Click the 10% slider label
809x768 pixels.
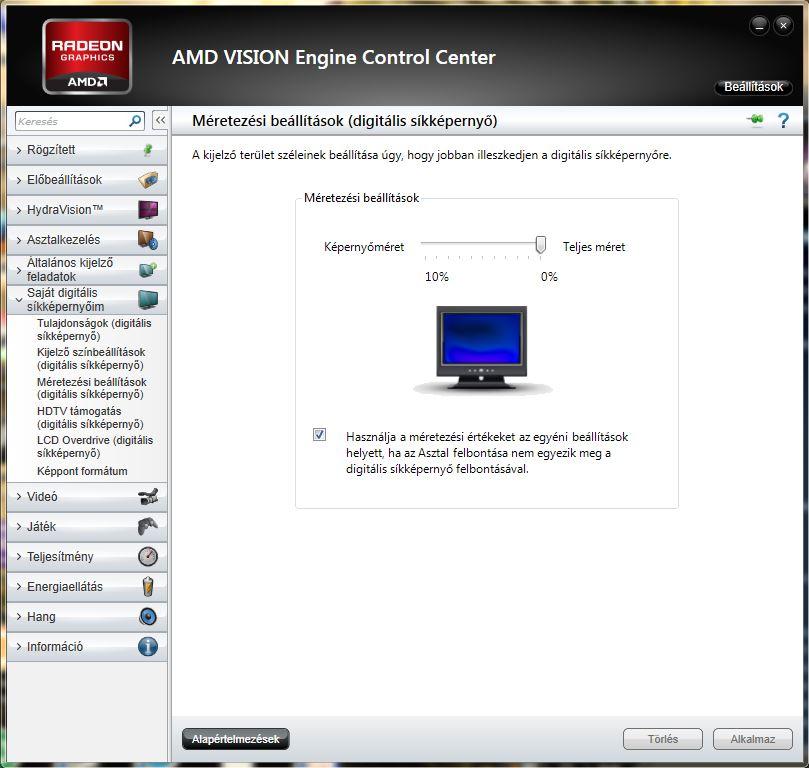pos(436,277)
